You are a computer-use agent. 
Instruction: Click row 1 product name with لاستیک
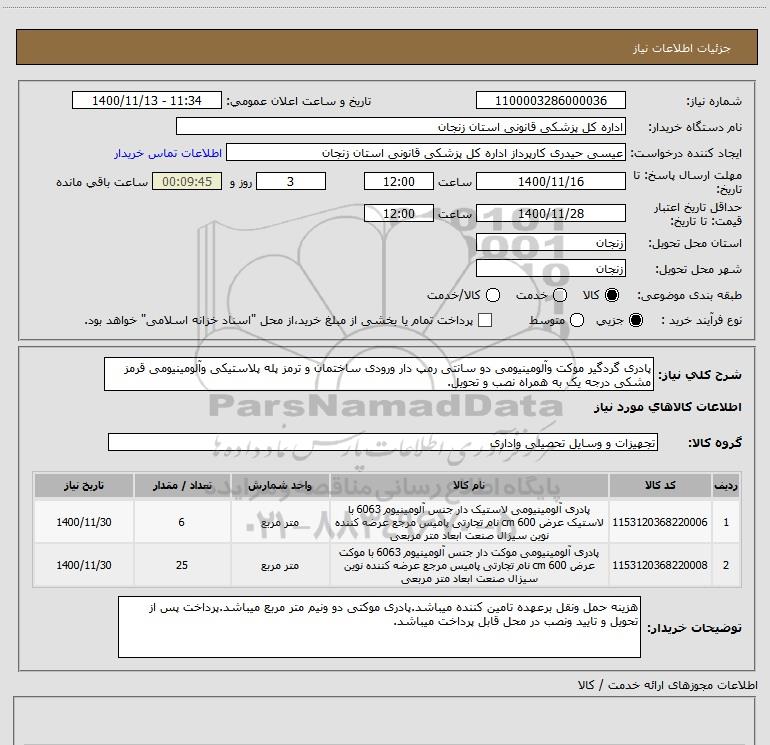tap(469, 522)
